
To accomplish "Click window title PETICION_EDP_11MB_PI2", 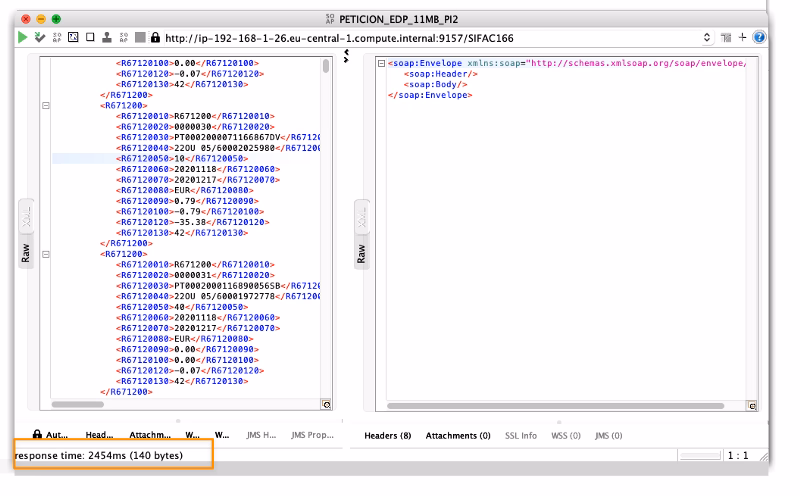I will point(398,19).
